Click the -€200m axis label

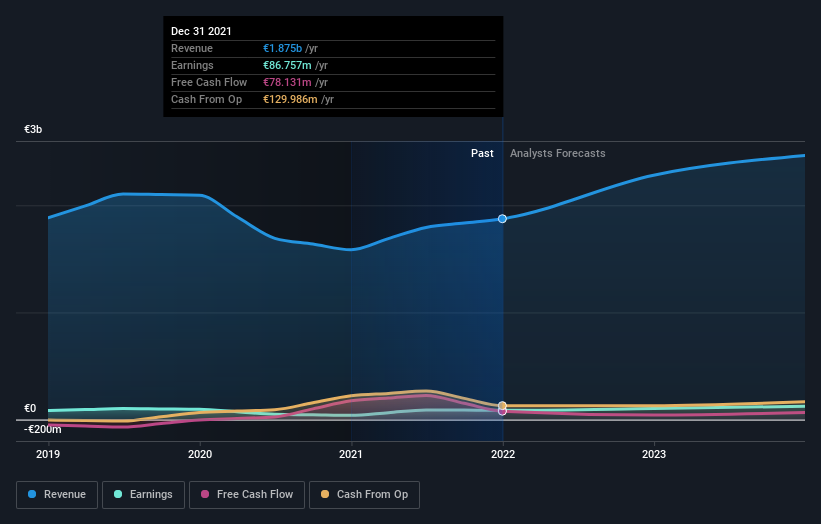click(42, 429)
